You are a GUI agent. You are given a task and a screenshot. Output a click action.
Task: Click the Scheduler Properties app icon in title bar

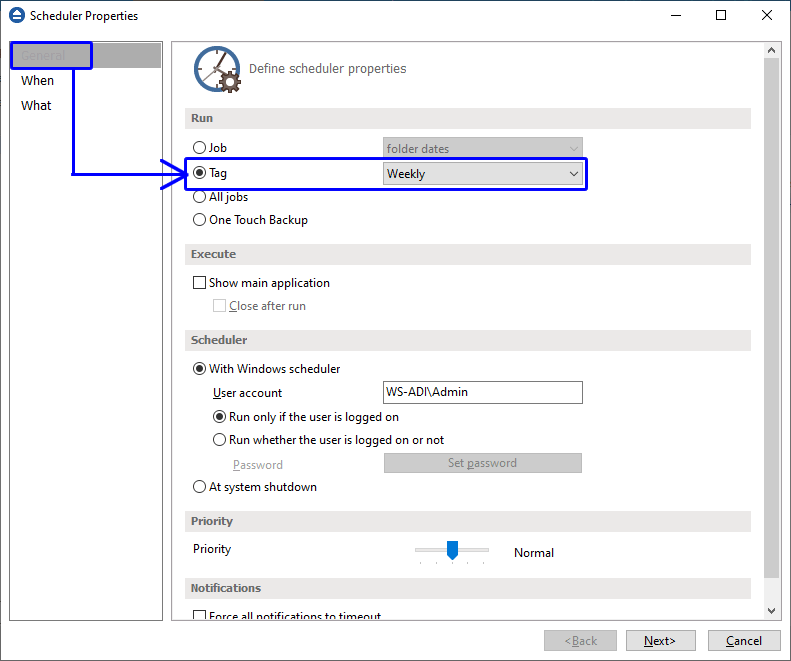click(x=17, y=16)
